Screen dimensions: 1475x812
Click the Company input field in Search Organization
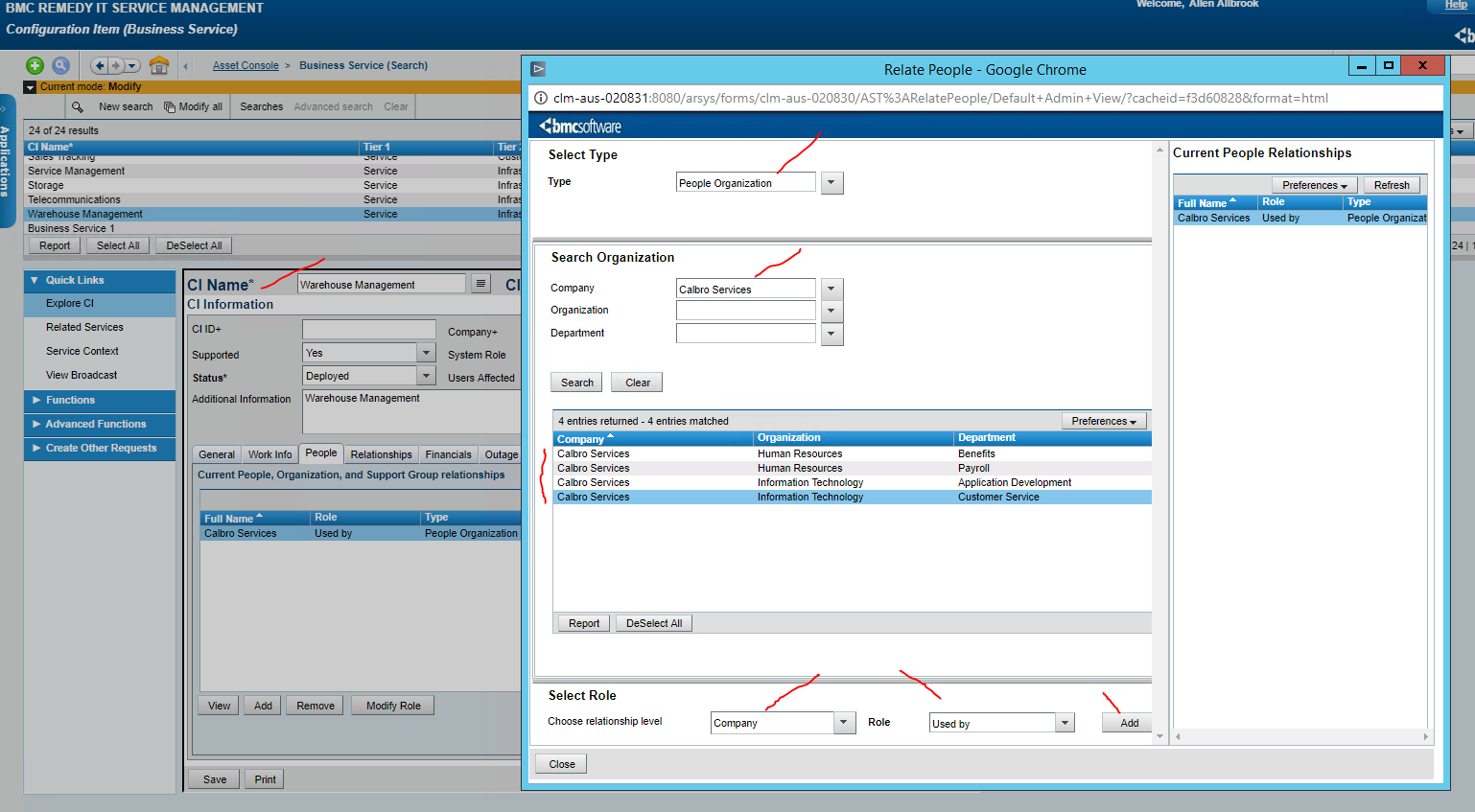click(x=746, y=289)
